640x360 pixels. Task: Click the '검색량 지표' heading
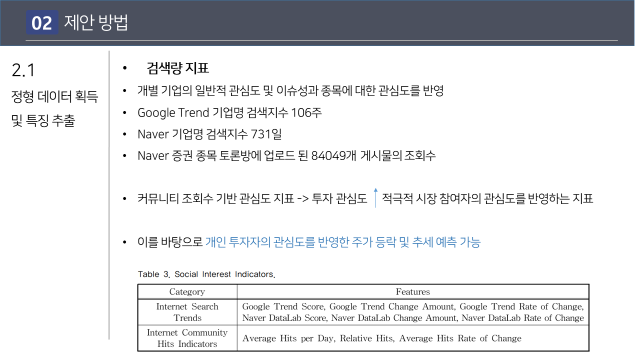click(x=178, y=68)
